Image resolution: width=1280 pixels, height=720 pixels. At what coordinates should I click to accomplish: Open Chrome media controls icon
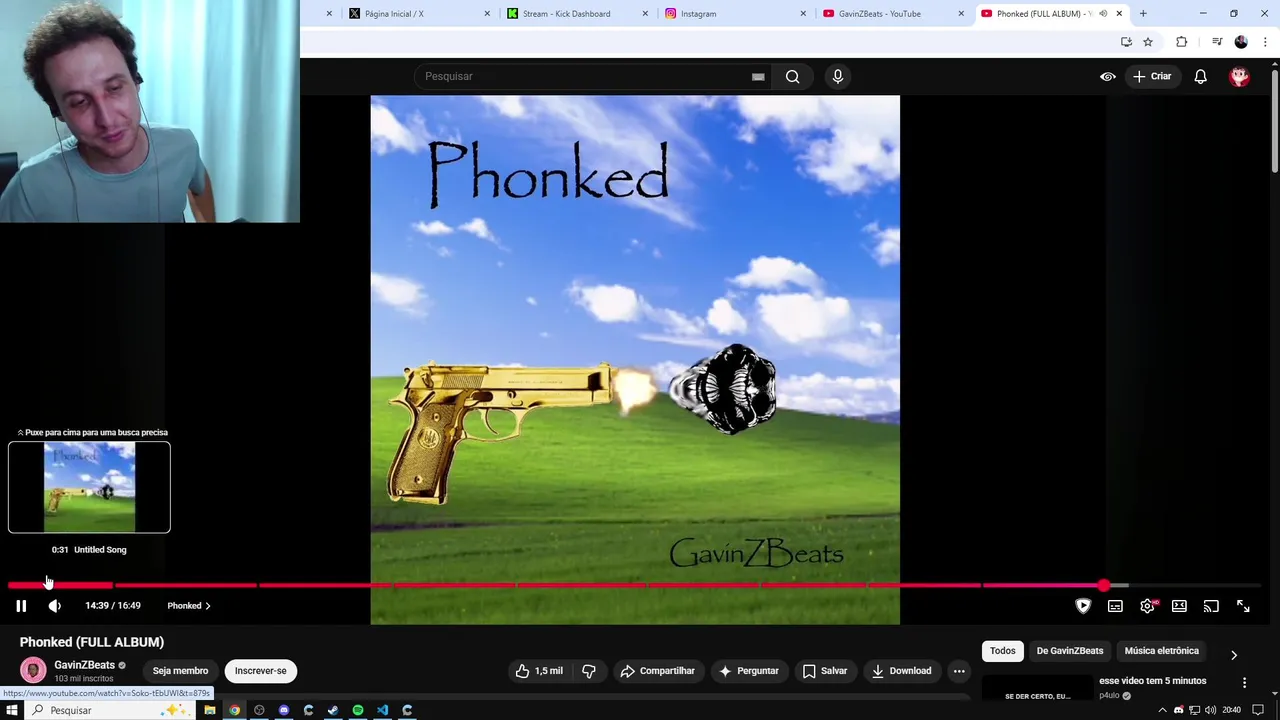[x=1217, y=42]
